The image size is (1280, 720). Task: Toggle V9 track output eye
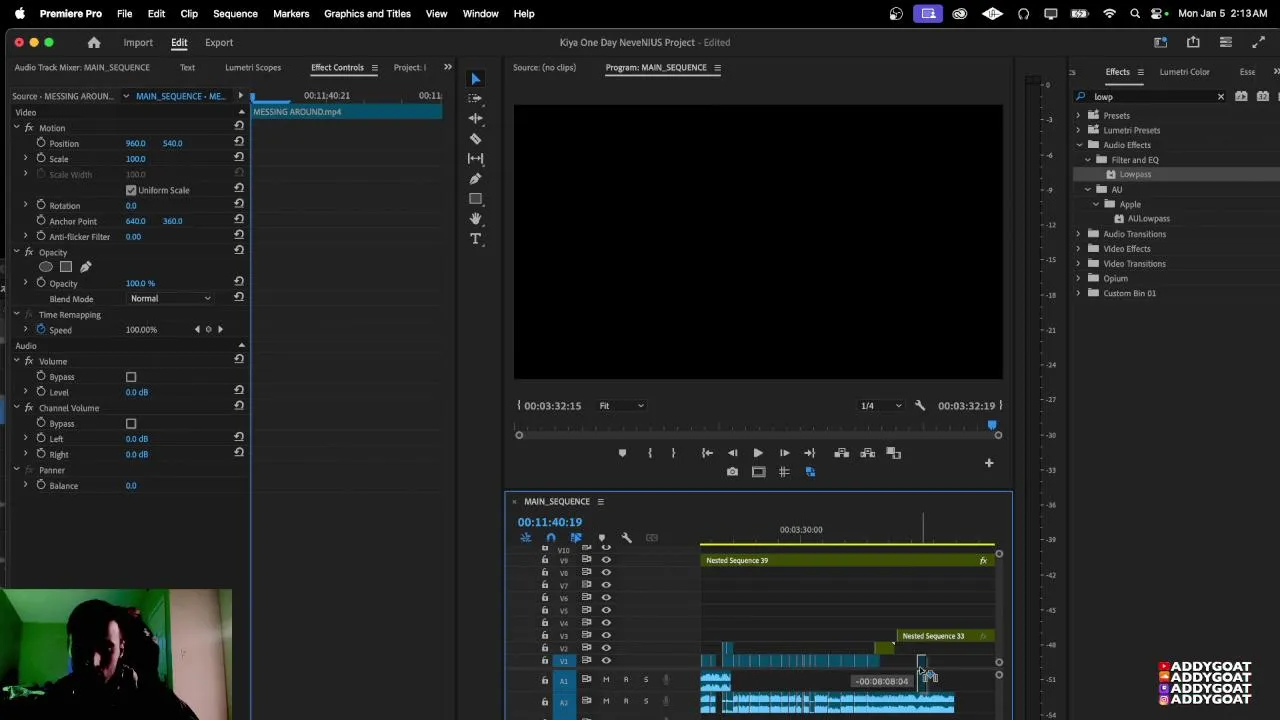[x=606, y=560]
